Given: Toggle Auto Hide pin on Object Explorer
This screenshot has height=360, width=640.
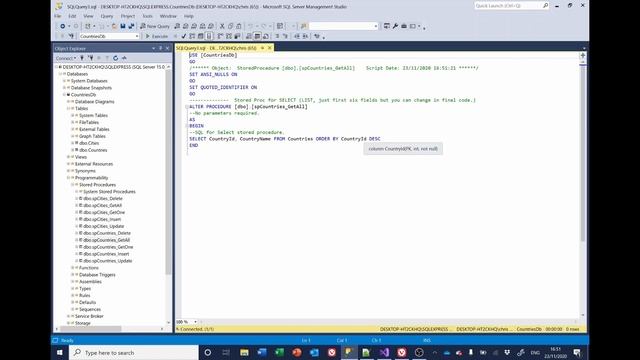Looking at the screenshot, I should tap(160, 49).
